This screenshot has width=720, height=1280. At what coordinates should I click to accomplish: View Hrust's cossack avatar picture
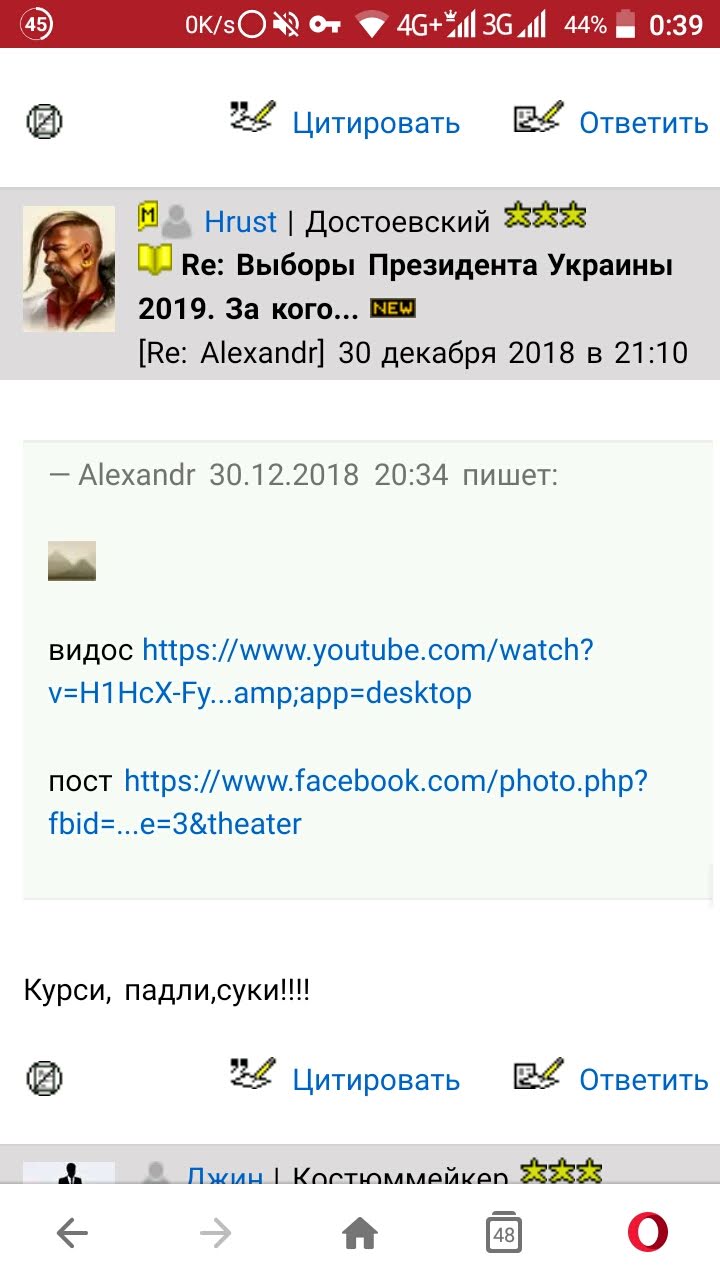tap(69, 268)
